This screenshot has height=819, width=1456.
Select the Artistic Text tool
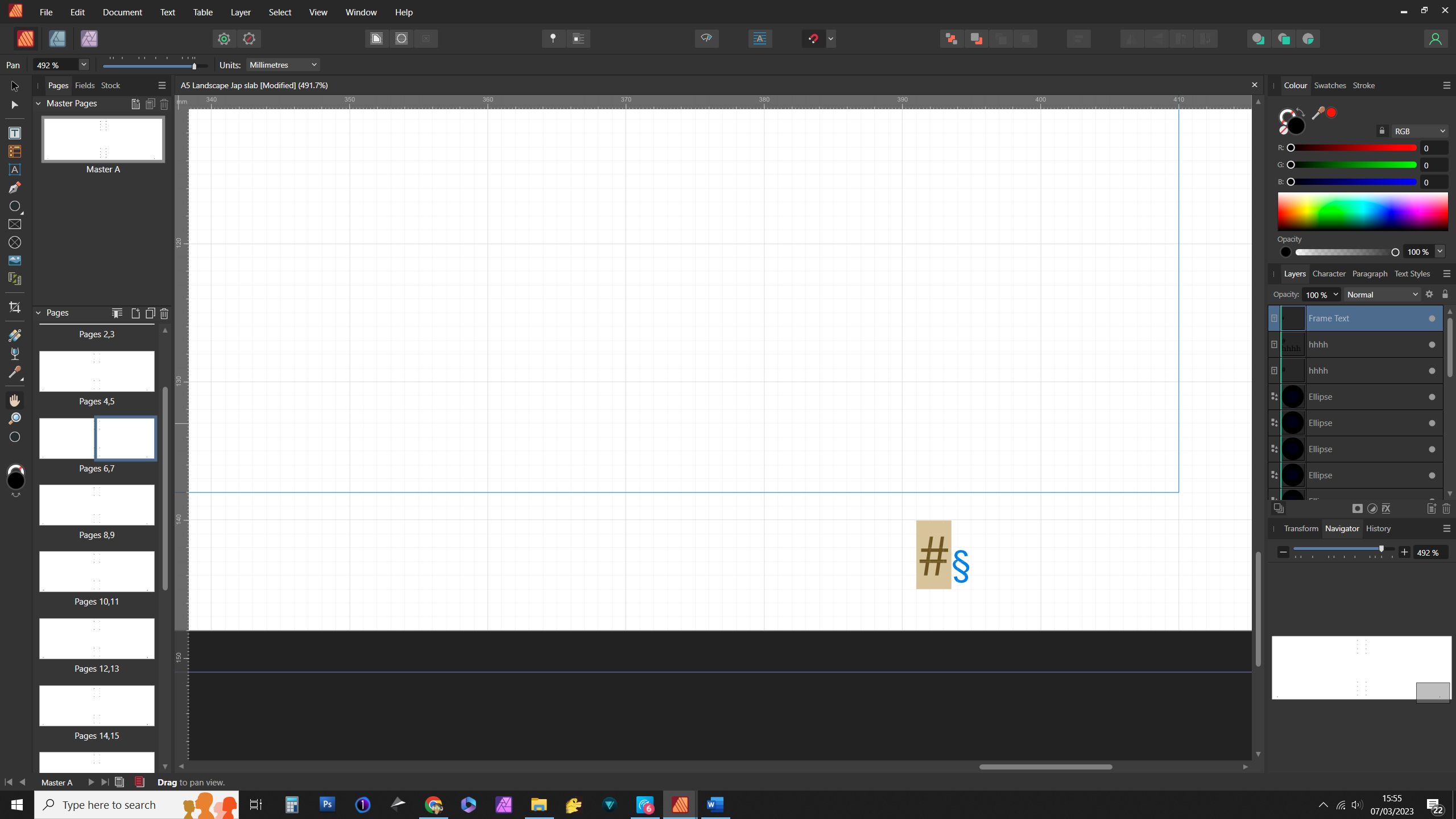(x=15, y=169)
